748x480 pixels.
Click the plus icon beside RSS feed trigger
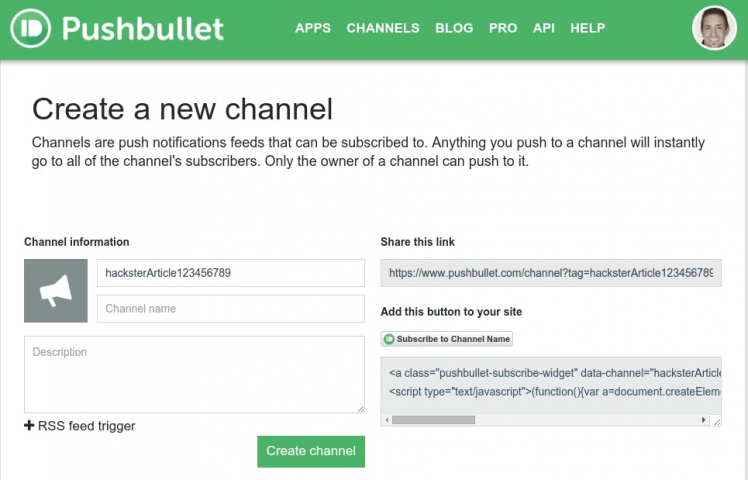click(30, 426)
